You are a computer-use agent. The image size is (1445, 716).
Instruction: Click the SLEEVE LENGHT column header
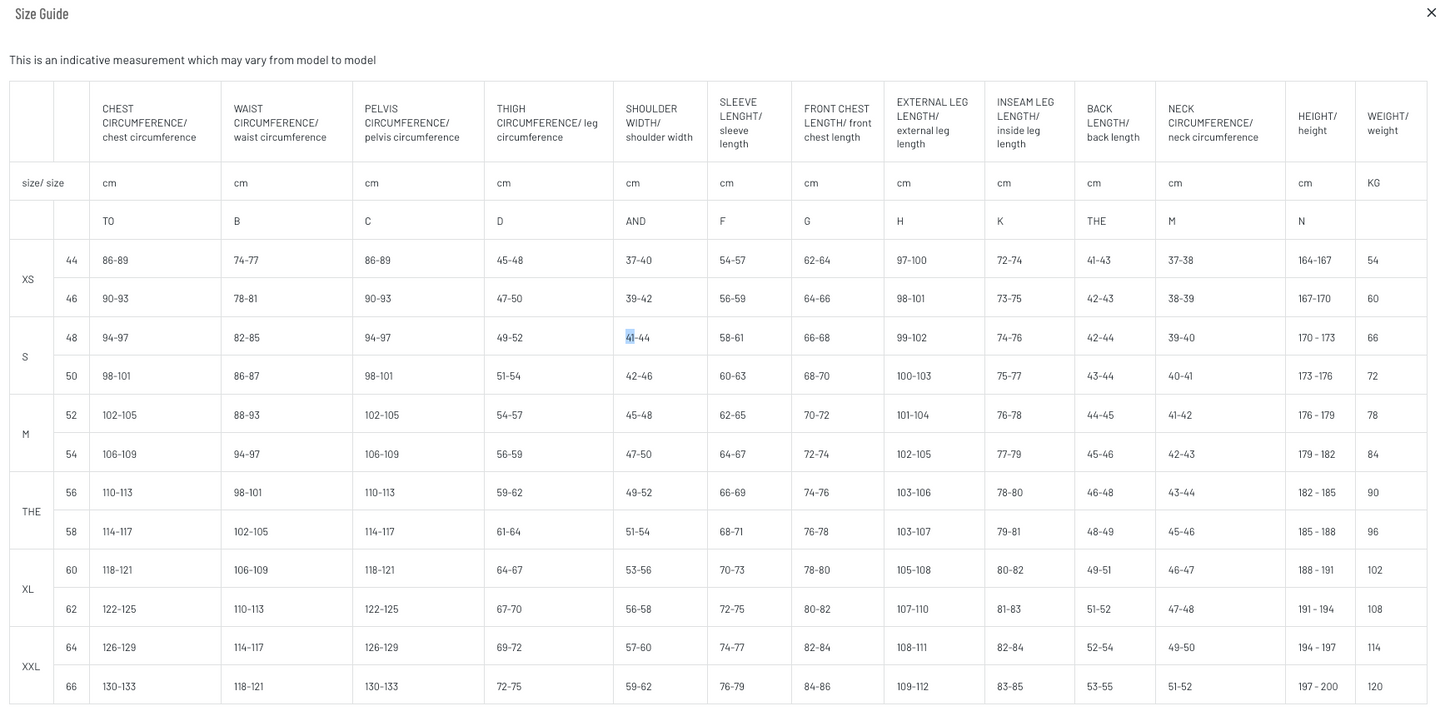pyautogui.click(x=740, y=123)
